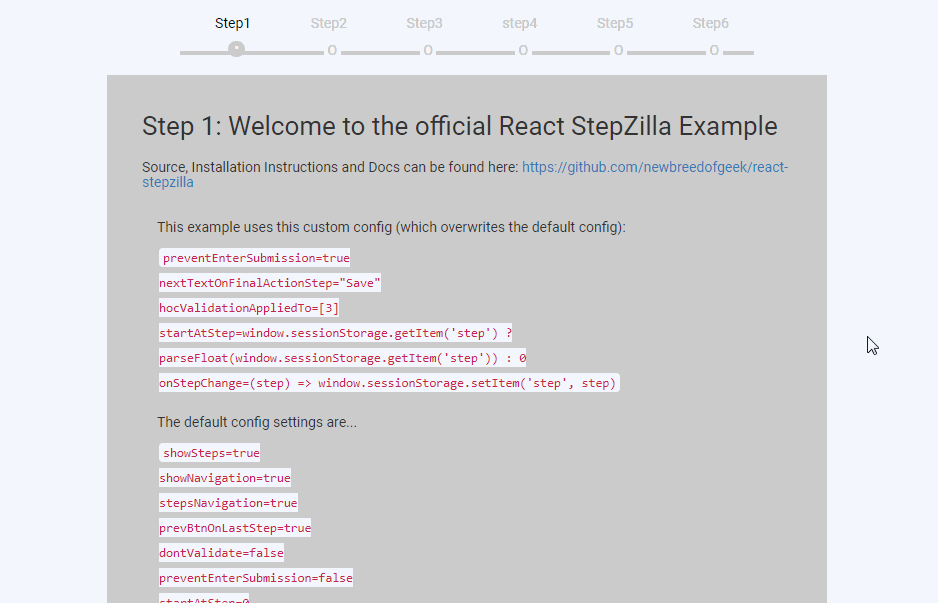Viewport: 938px width, 603px height.
Task: Select the Step1 label in the progress bar
Action: tap(233, 23)
